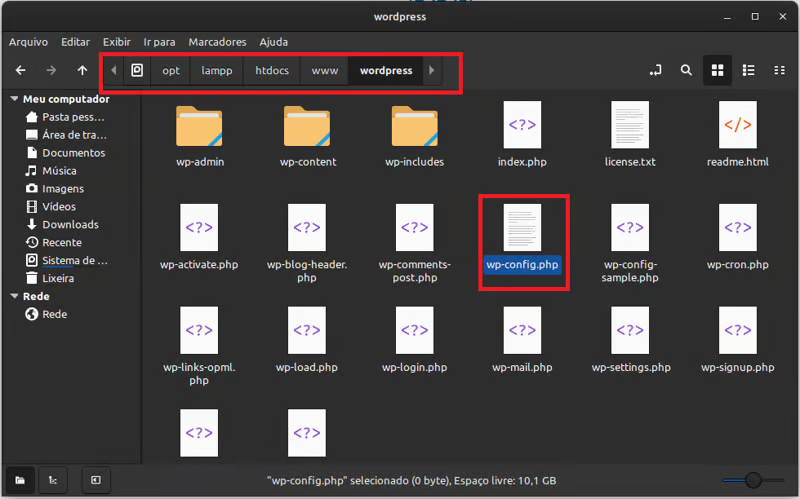
Task: Open the Marcadores menu
Action: click(217, 42)
